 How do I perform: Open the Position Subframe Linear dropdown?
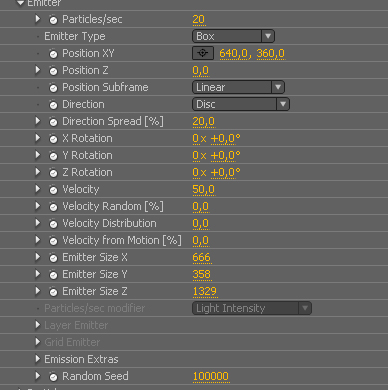[238, 87]
